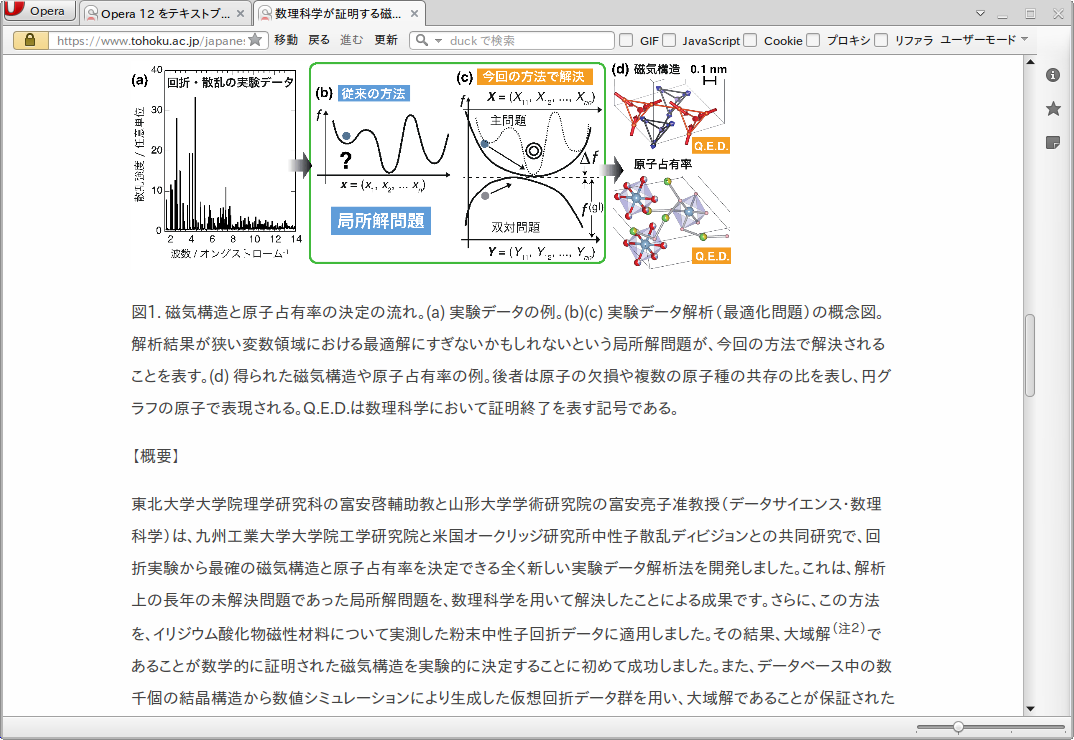1074x740 pixels.
Task: Toggle the JavaScript checkbox
Action: (669, 40)
